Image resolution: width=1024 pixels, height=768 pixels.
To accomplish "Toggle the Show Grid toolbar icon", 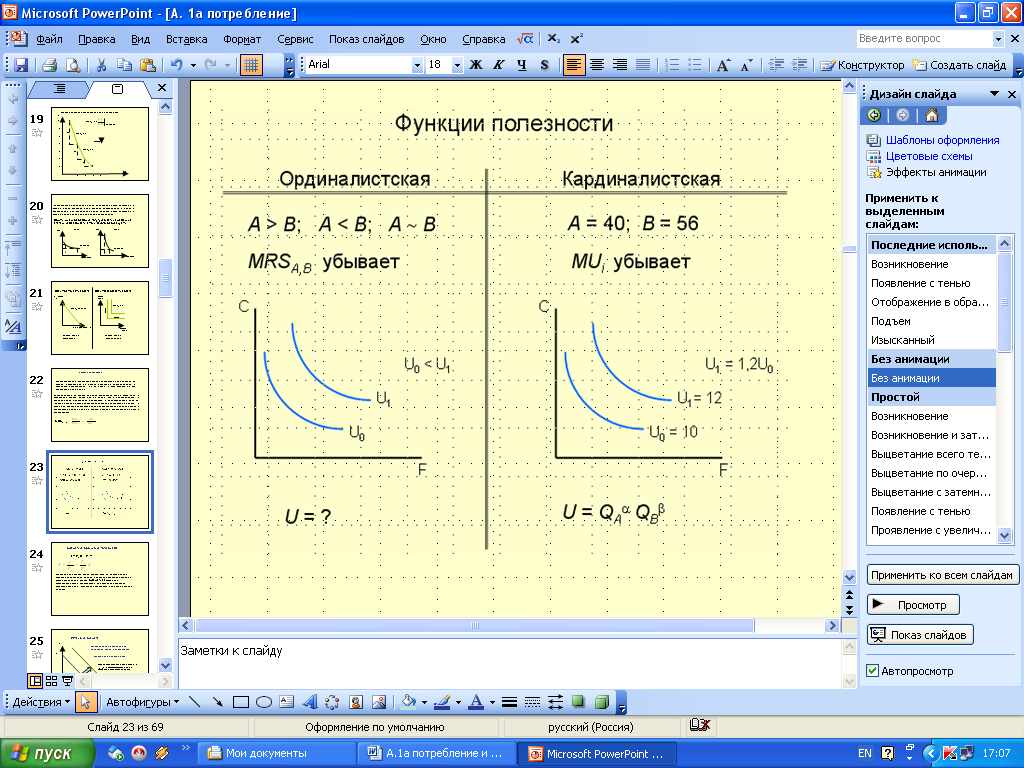I will [251, 65].
